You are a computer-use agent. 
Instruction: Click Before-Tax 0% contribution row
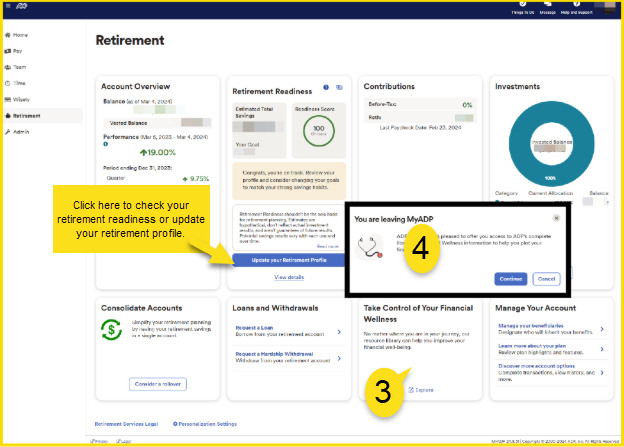tap(420, 104)
